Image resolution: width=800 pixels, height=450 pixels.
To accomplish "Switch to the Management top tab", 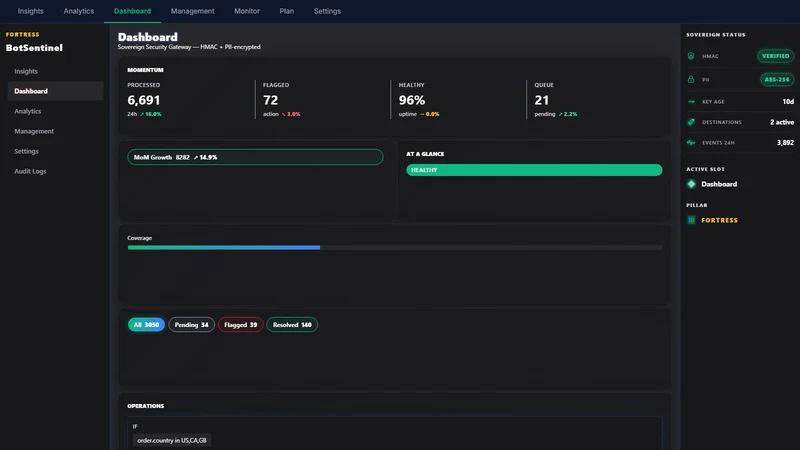I will [x=192, y=11].
